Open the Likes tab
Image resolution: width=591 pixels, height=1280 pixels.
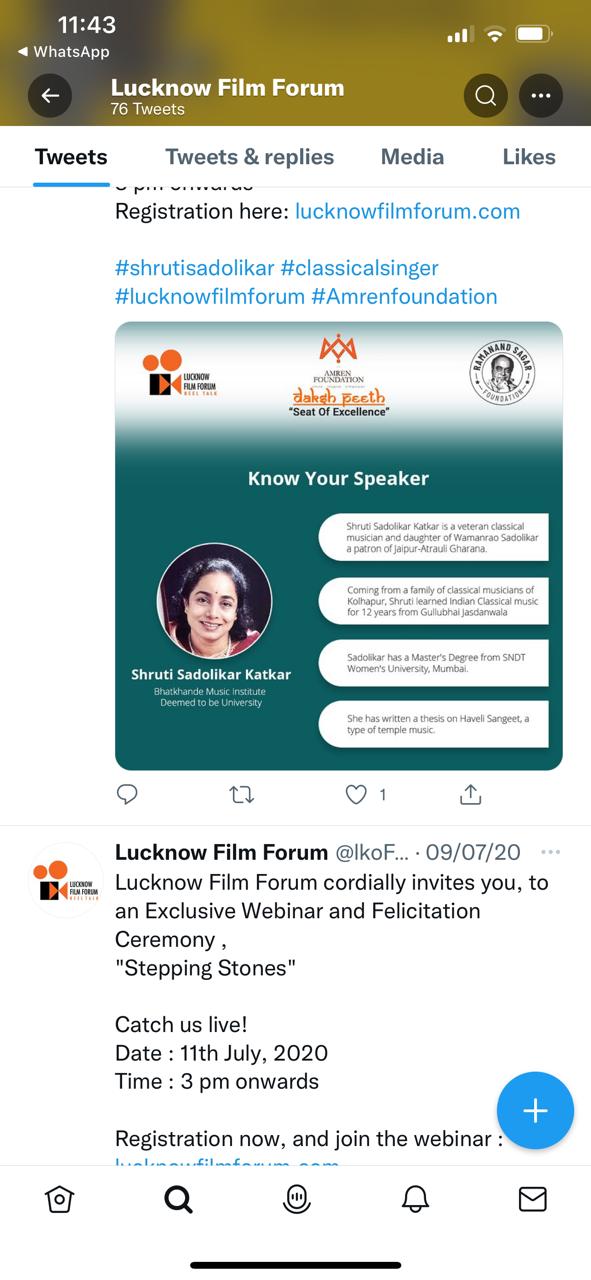point(529,157)
